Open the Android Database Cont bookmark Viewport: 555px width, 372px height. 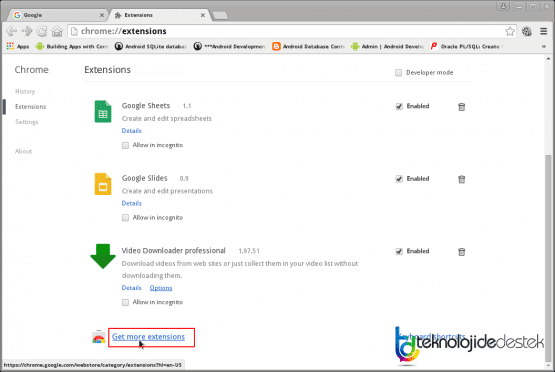click(x=308, y=46)
